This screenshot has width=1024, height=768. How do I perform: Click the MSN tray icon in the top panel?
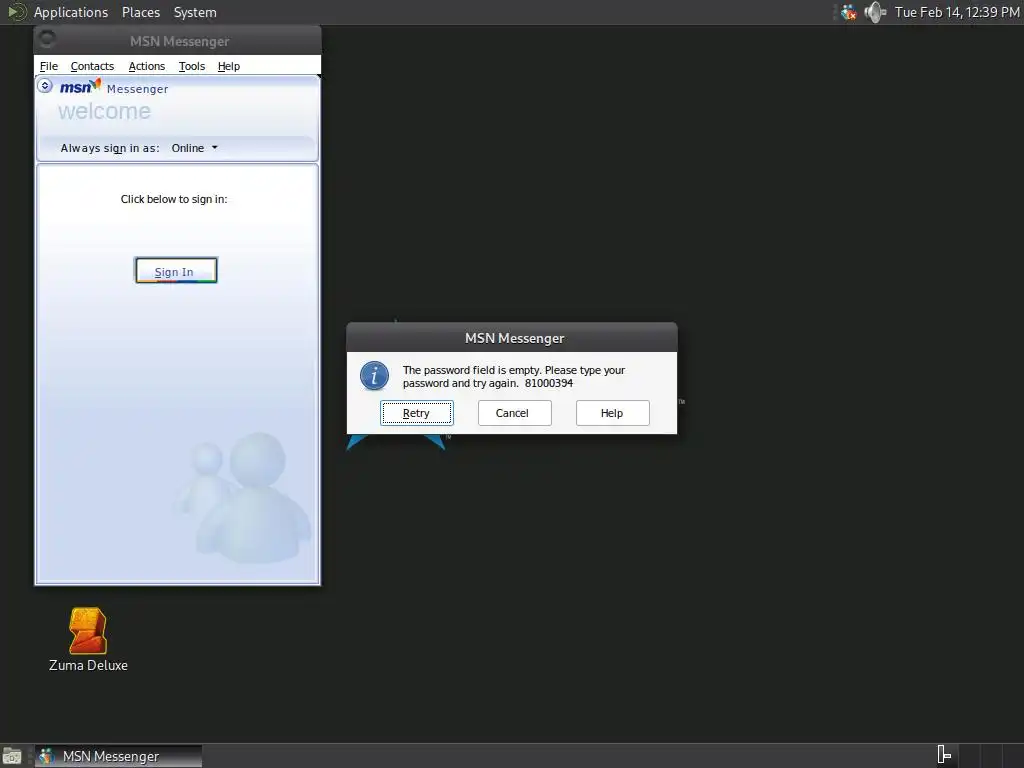(x=848, y=12)
